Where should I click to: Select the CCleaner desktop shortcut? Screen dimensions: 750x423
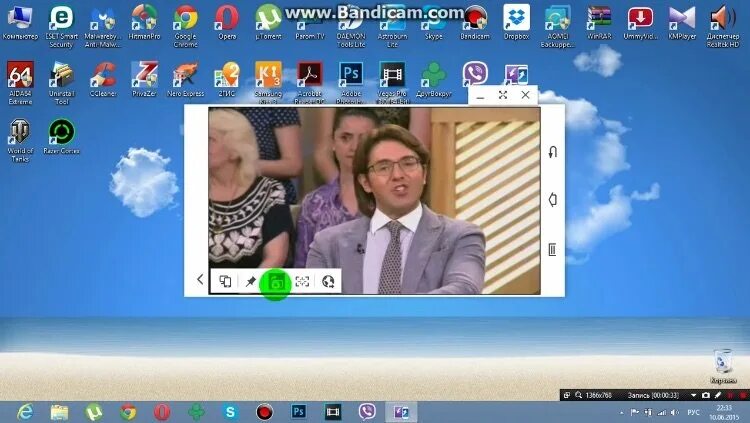point(103,79)
